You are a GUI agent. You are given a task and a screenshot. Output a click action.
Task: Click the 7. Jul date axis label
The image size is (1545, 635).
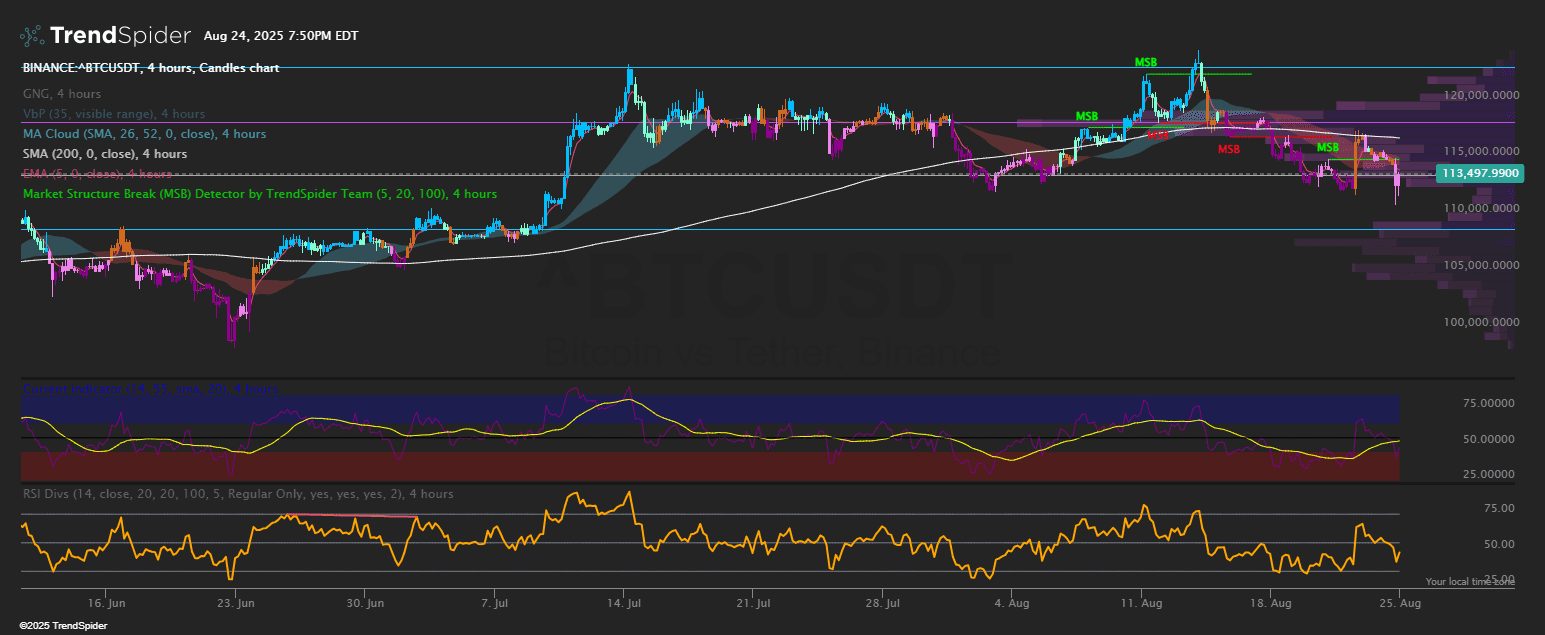tap(495, 604)
